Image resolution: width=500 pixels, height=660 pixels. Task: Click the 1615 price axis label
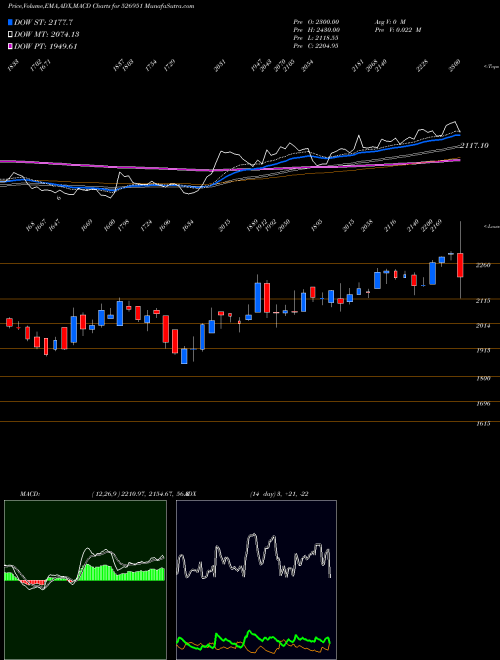(x=483, y=424)
